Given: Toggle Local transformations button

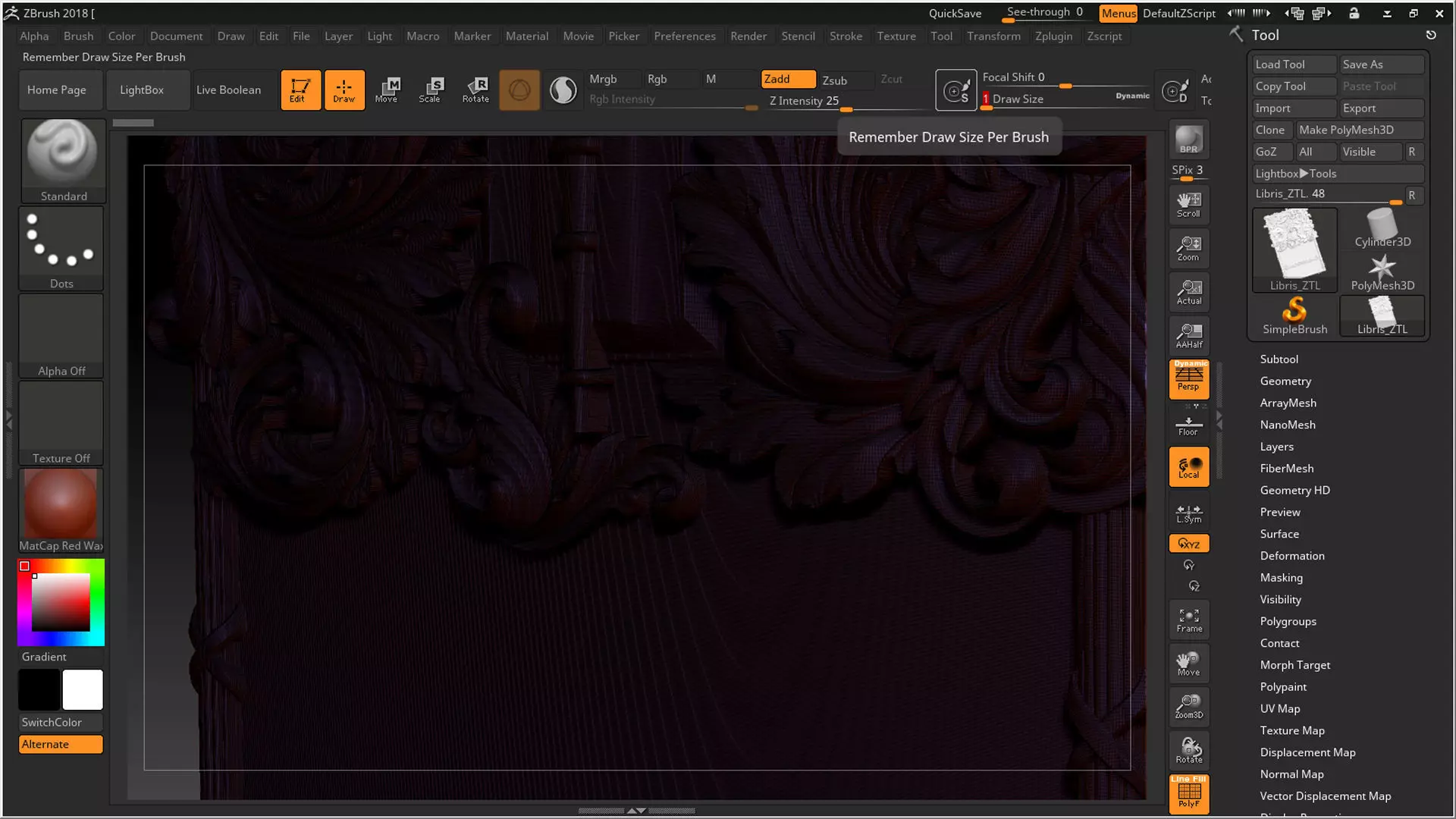Looking at the screenshot, I should click(1188, 466).
